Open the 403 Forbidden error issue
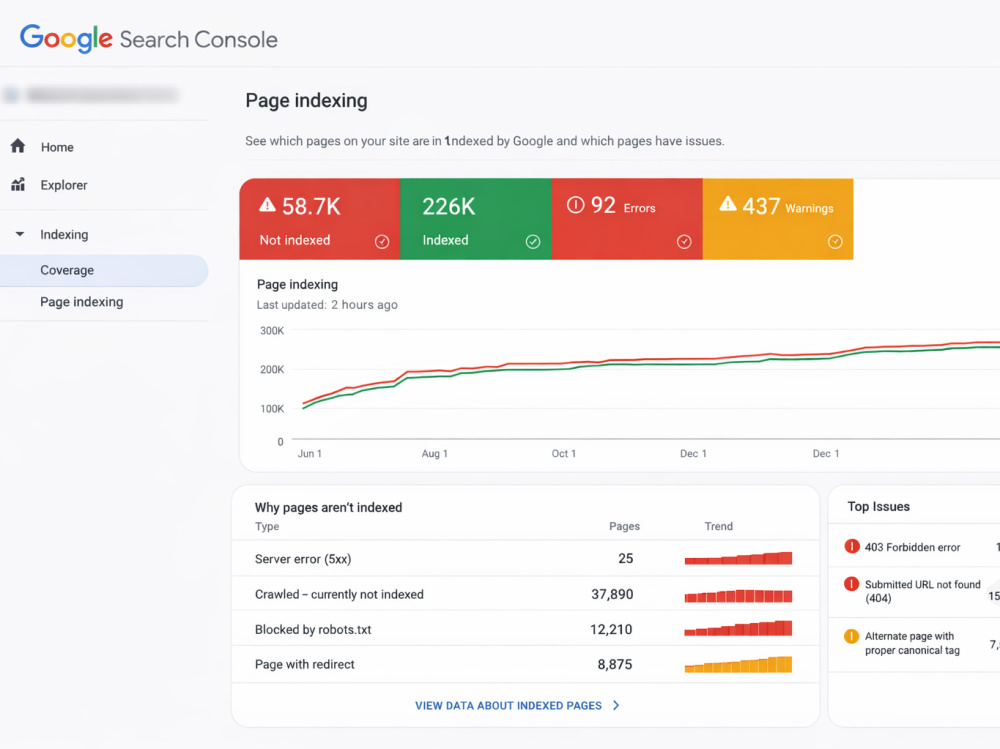This screenshot has height=749, width=1000. coord(912,547)
